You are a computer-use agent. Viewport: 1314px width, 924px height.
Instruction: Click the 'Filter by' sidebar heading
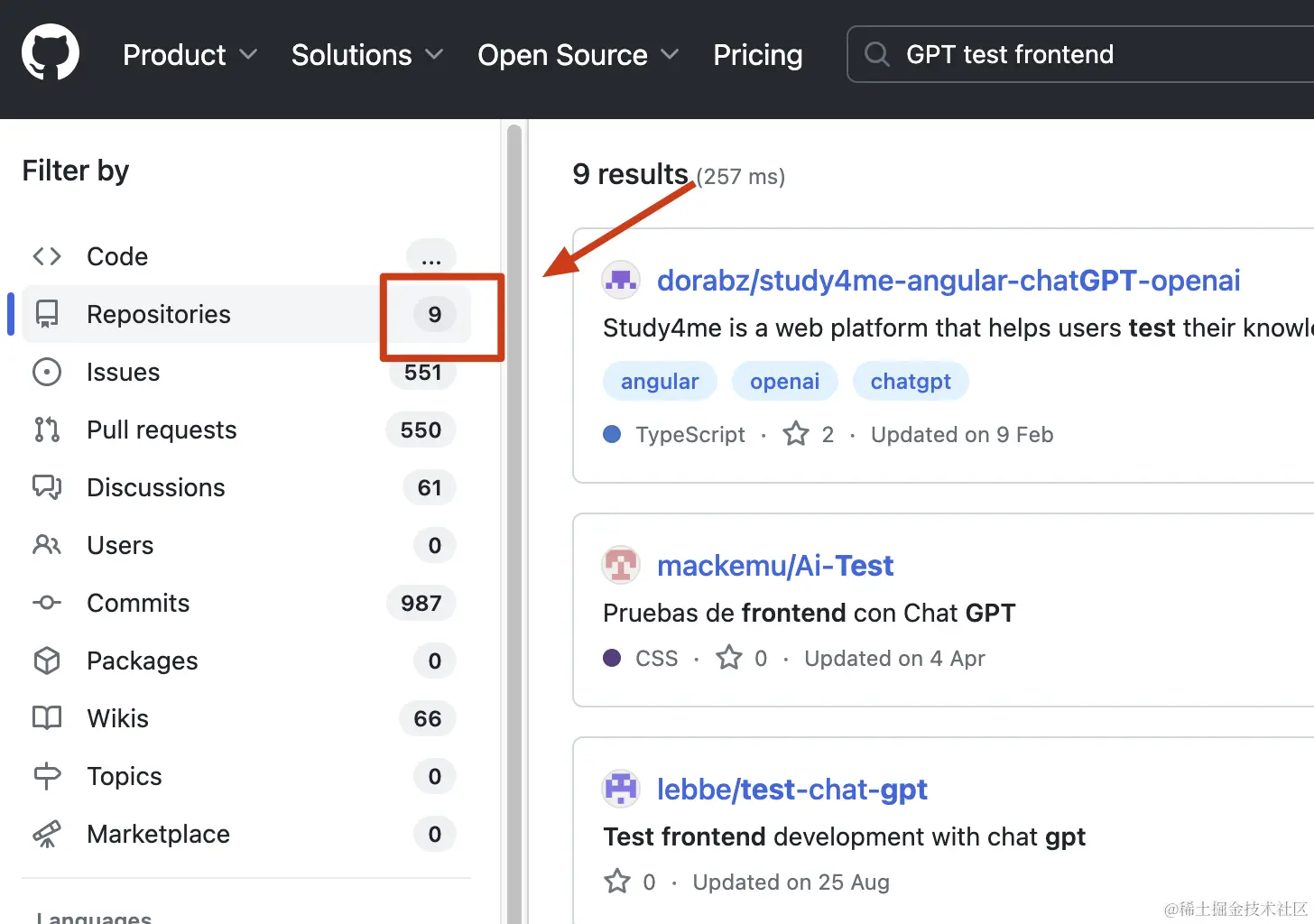[x=76, y=171]
